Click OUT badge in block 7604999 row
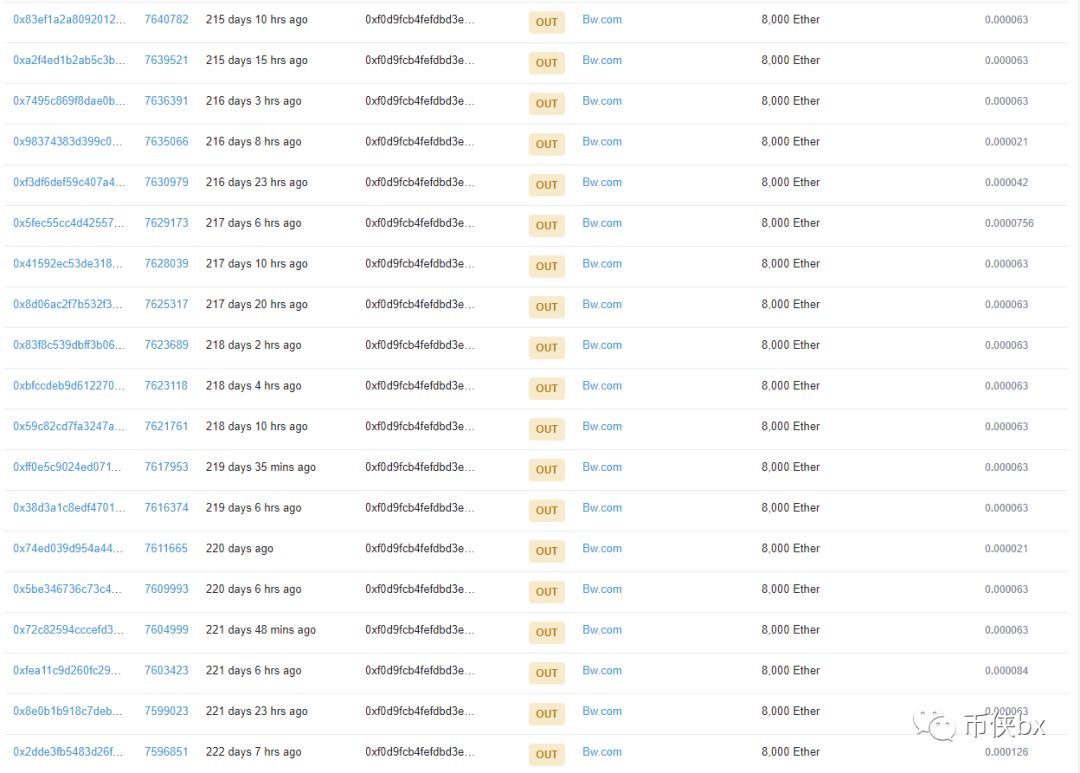 pos(547,632)
